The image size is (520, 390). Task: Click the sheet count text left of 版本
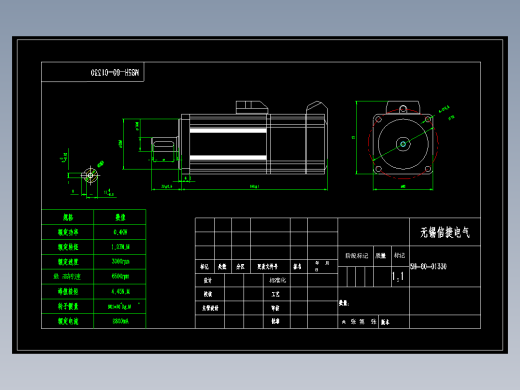[x=359, y=322]
